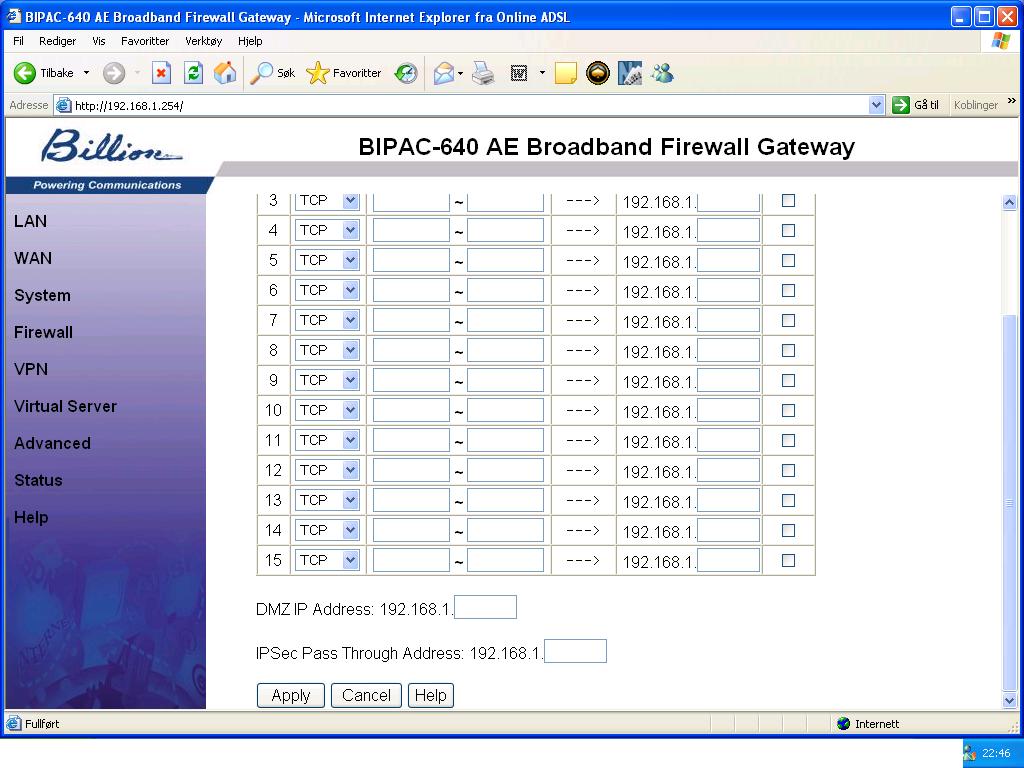
Task: Click the page icon in address bar
Action: click(x=63, y=105)
